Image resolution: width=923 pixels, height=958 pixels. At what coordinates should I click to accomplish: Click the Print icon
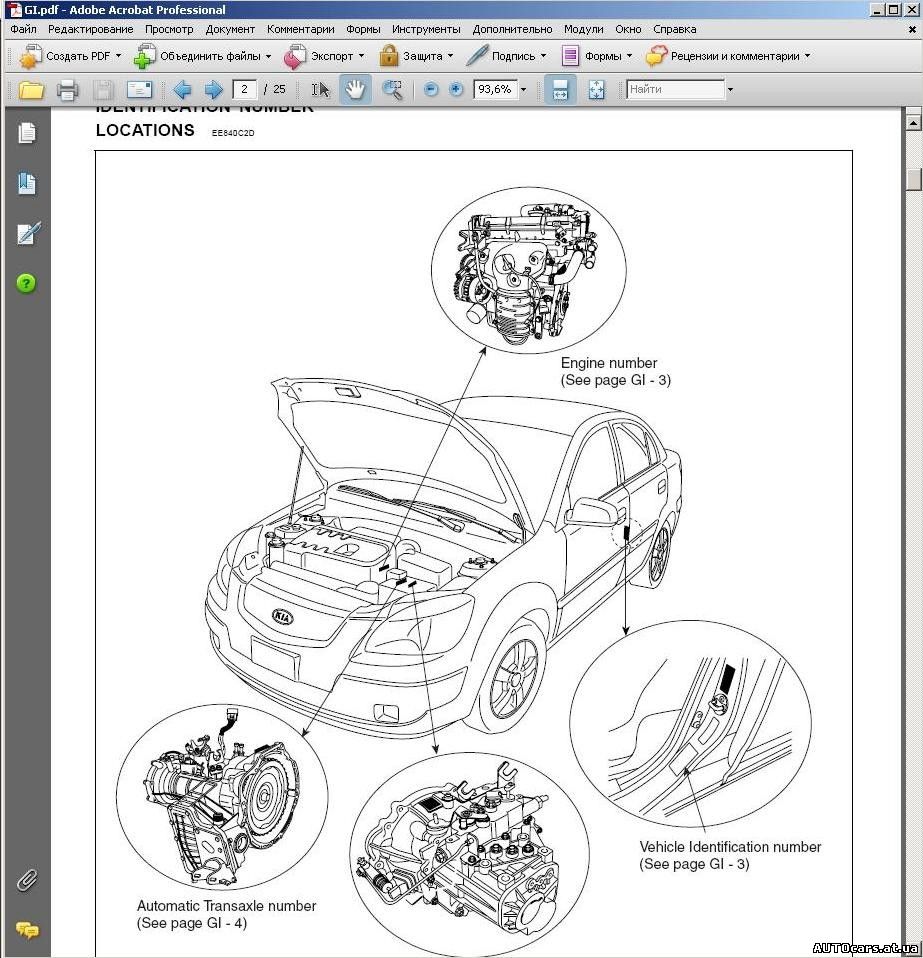[x=67, y=90]
